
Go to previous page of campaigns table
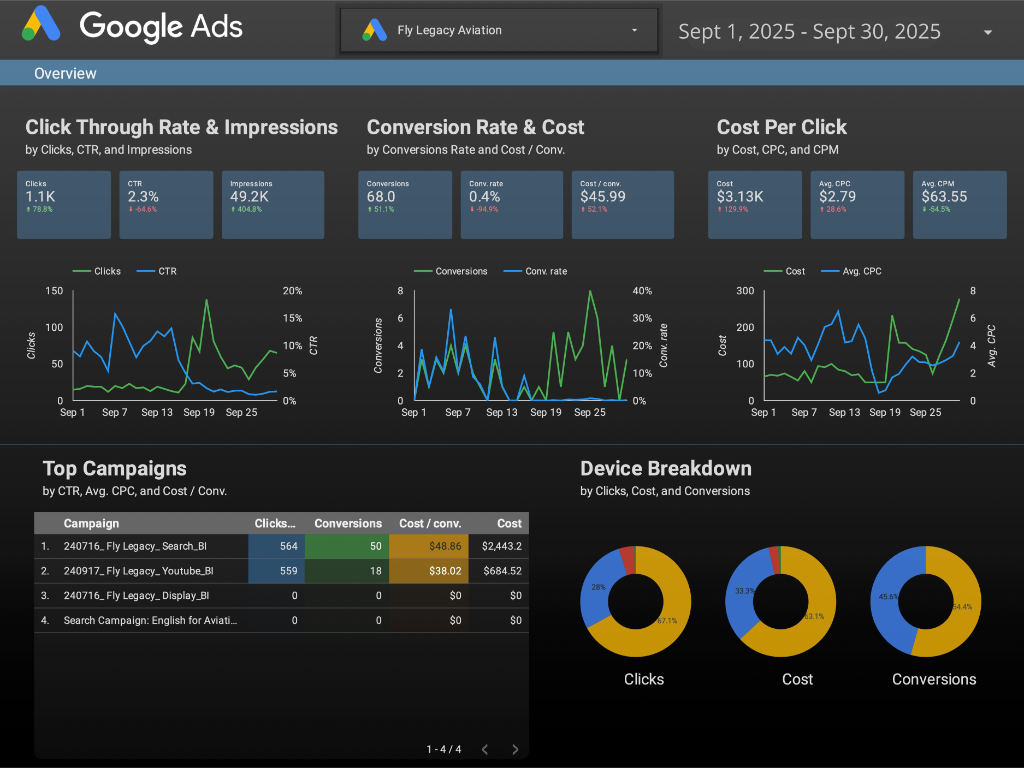[485, 749]
